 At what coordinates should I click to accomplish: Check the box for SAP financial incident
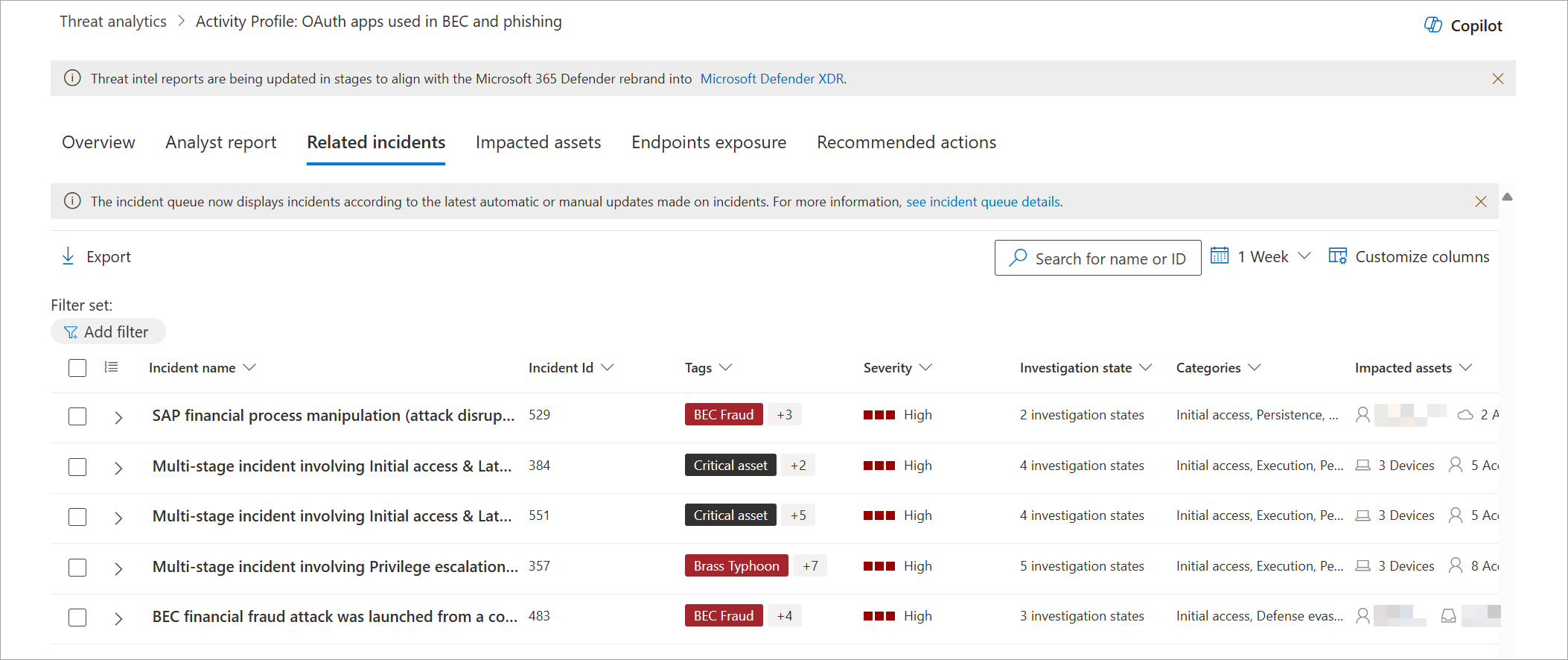pyautogui.click(x=77, y=416)
